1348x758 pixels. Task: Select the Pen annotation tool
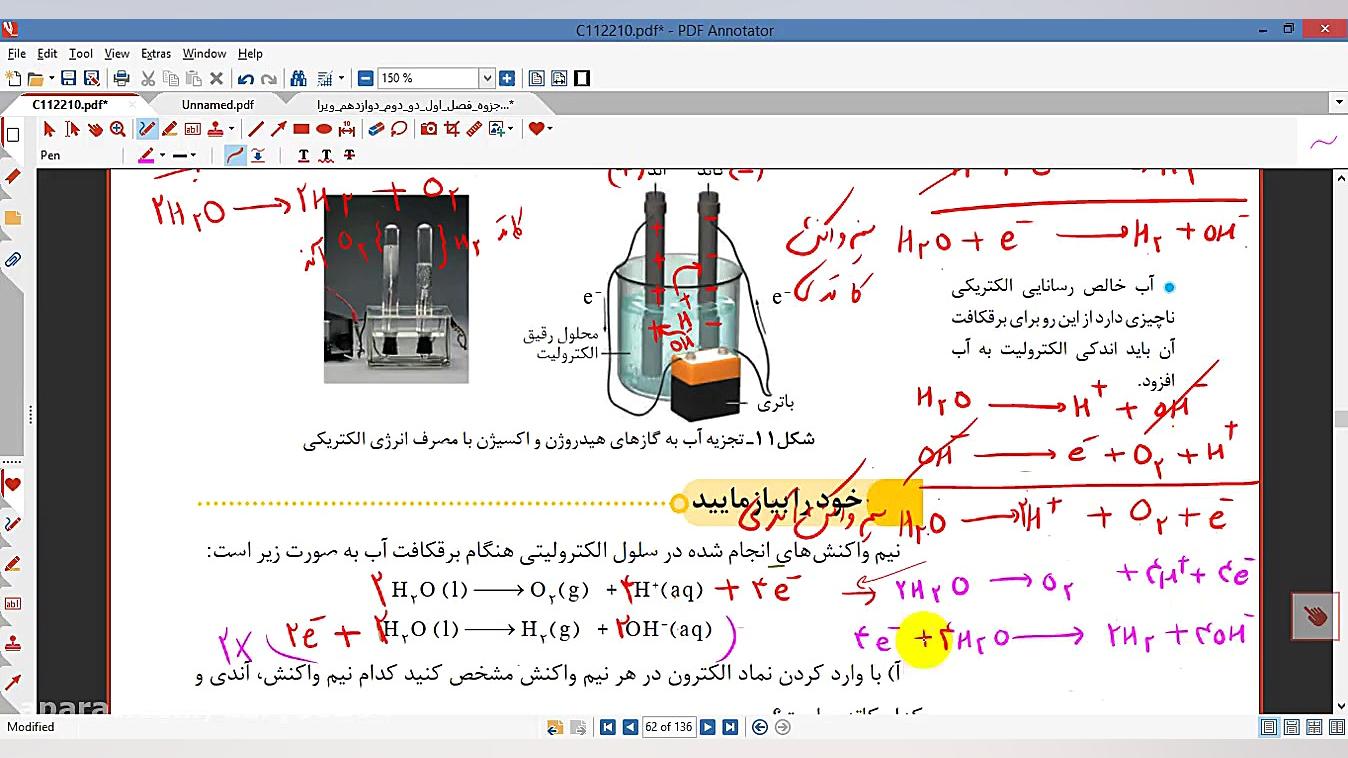[x=145, y=128]
